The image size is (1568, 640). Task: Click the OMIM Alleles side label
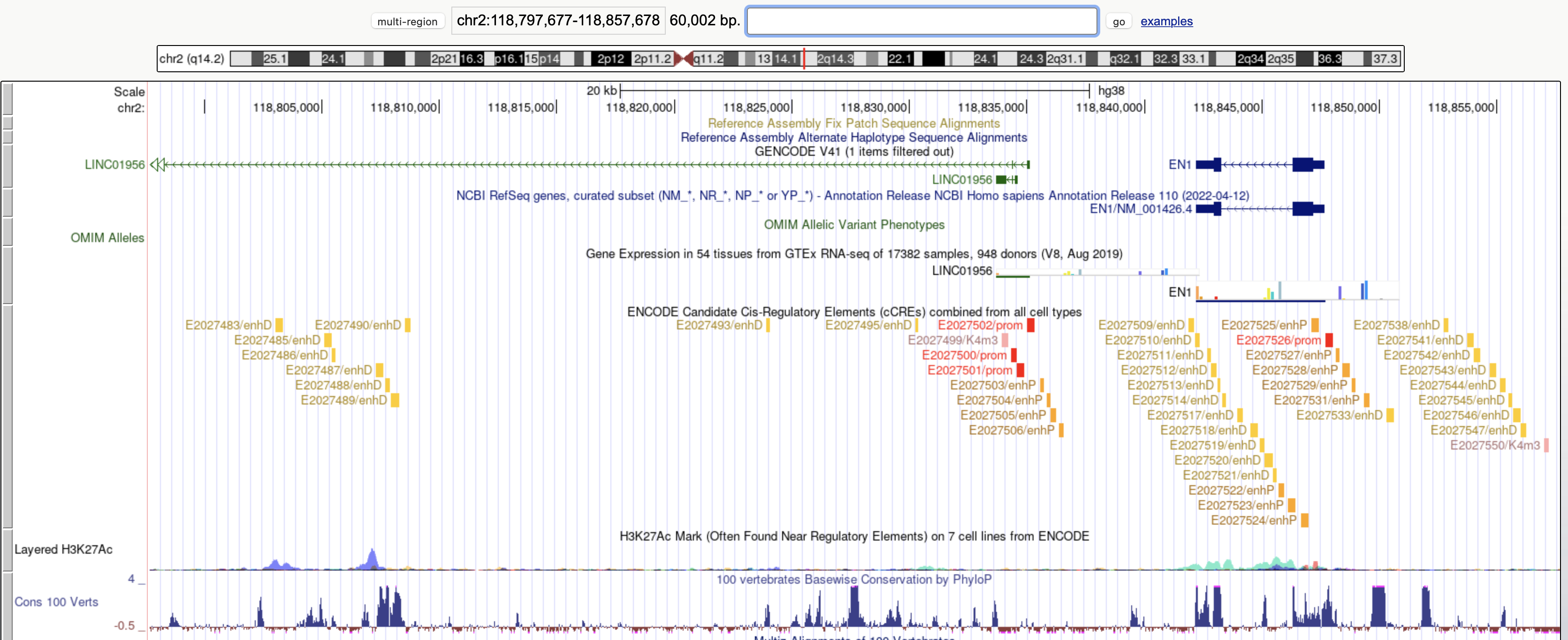[x=107, y=237]
